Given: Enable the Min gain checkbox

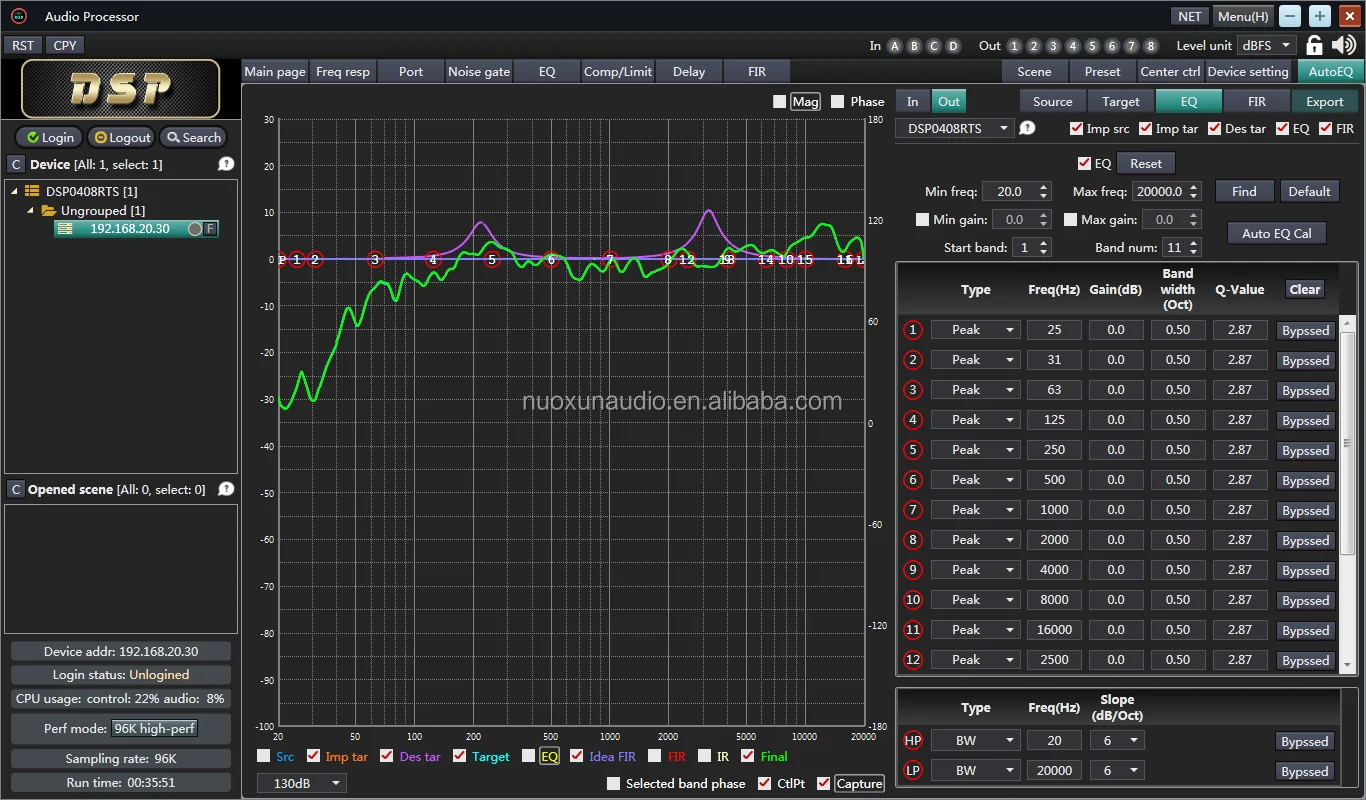Looking at the screenshot, I should (x=923, y=219).
